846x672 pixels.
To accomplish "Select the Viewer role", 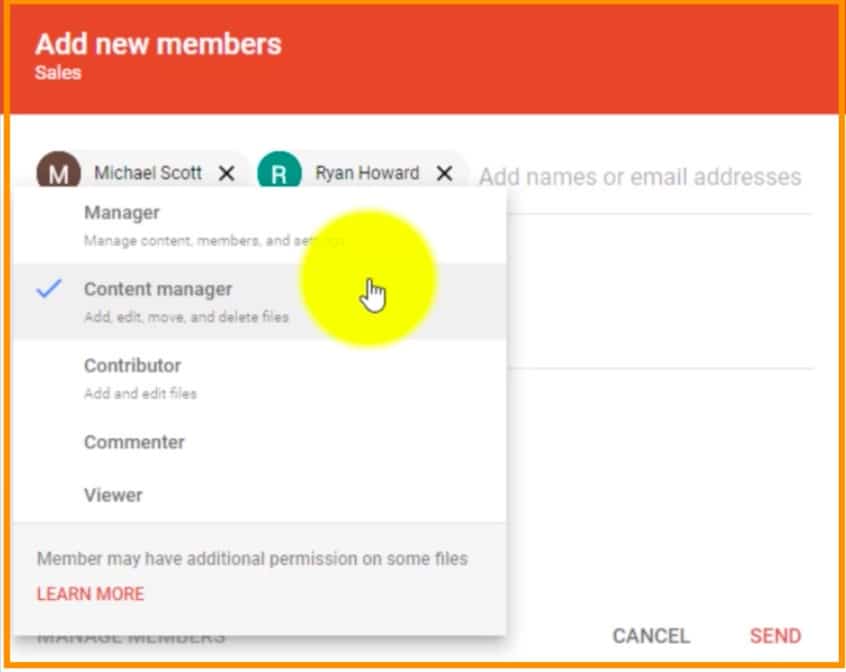I will coord(113,495).
